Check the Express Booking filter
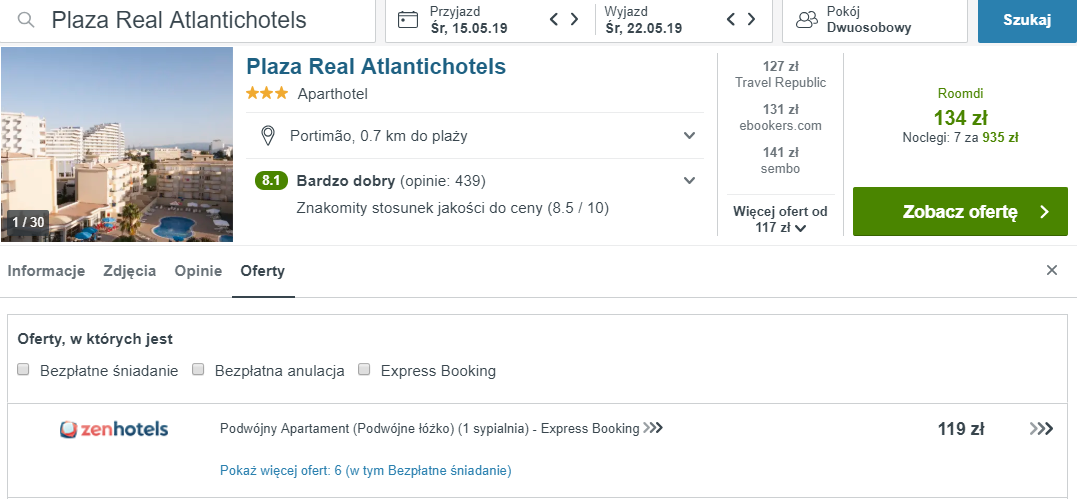This screenshot has height=499, width=1077. 365,370
